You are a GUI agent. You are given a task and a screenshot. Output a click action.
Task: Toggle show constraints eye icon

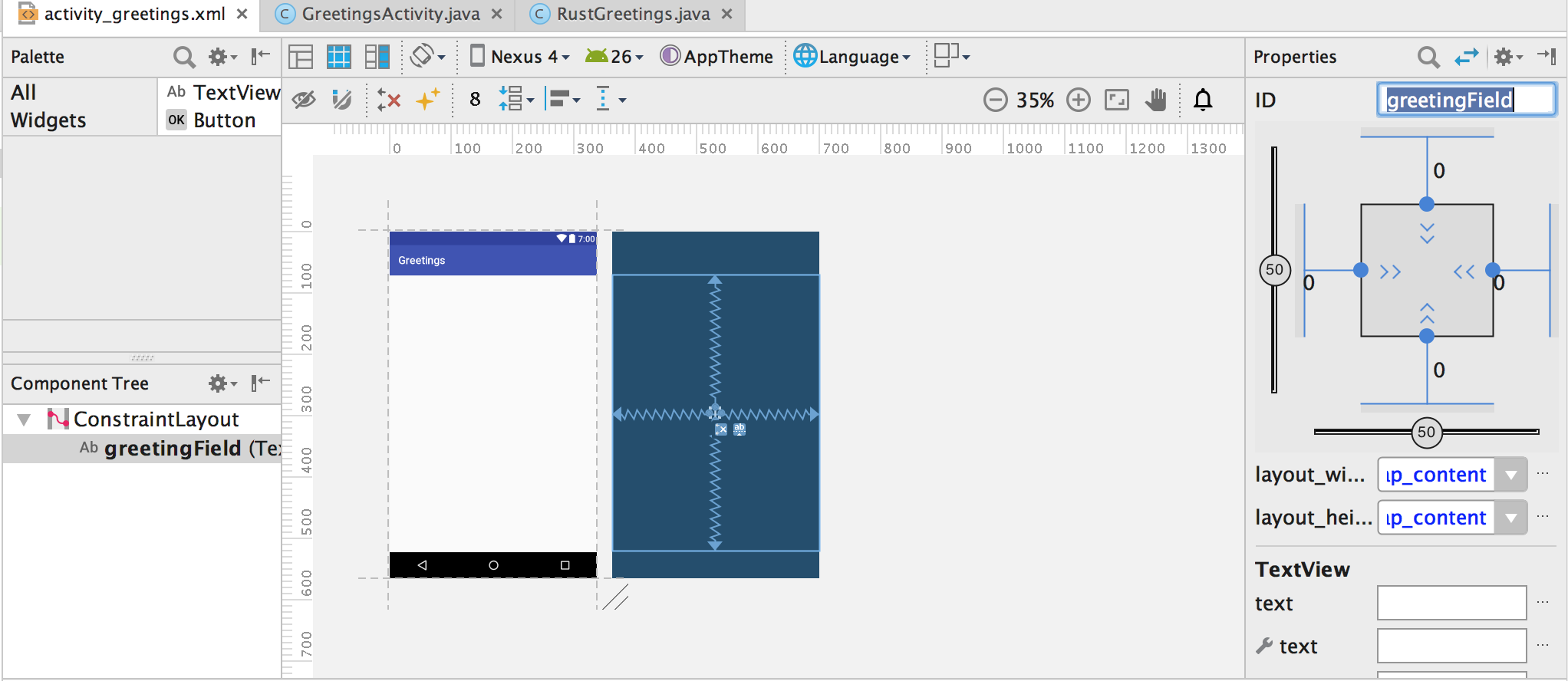[304, 100]
